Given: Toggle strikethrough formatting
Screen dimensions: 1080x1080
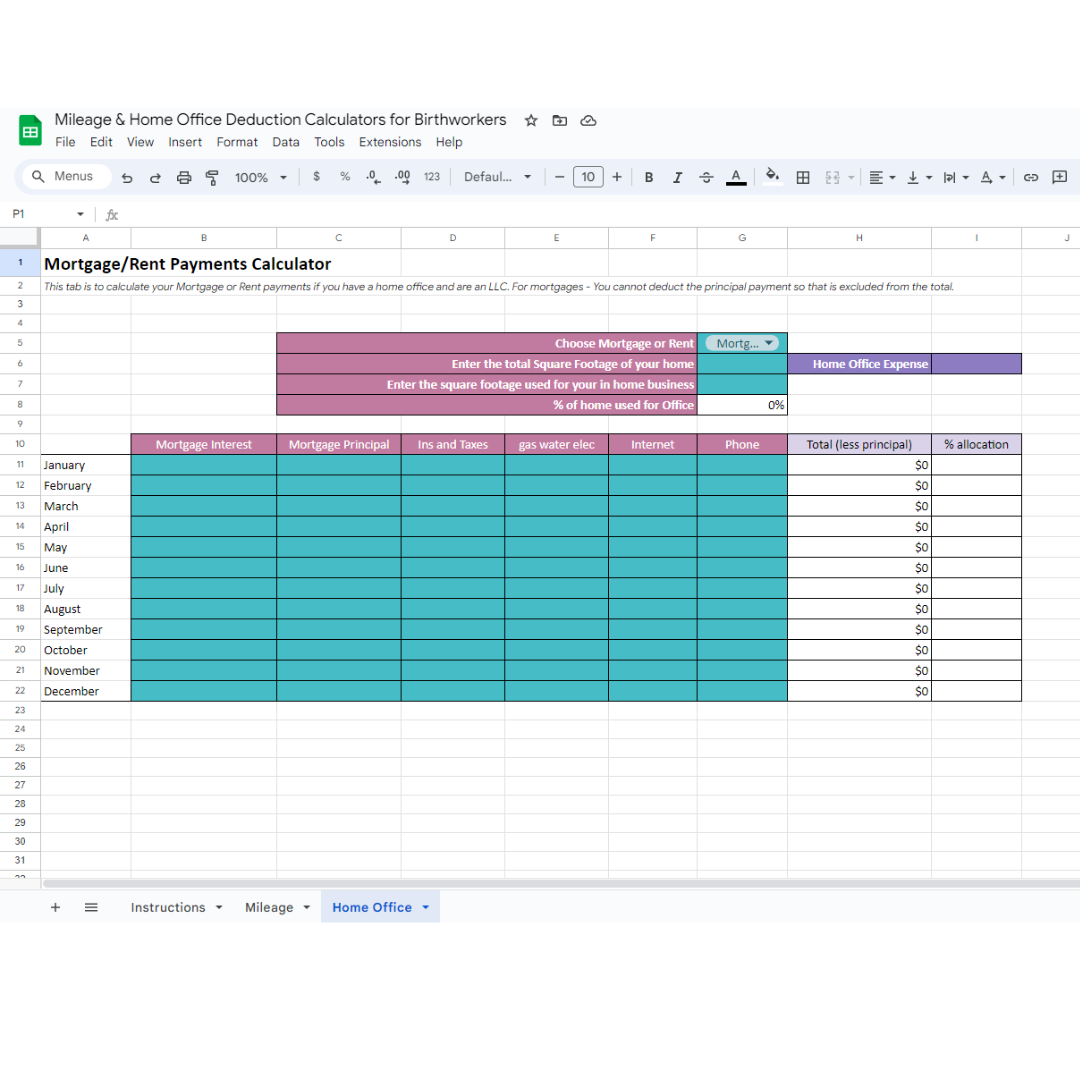Looking at the screenshot, I should pyautogui.click(x=706, y=178).
